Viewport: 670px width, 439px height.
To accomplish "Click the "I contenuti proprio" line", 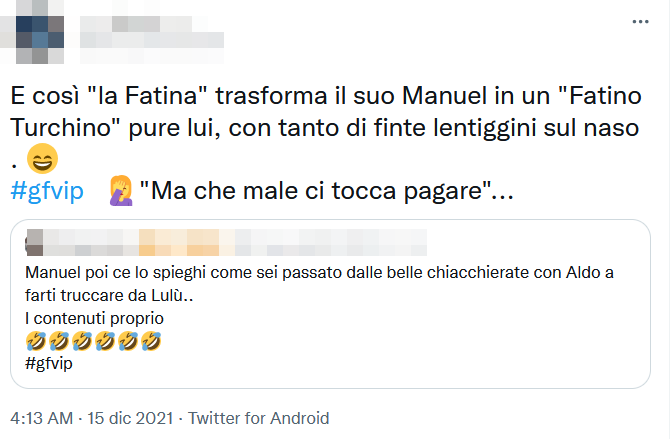I will pos(93,318).
